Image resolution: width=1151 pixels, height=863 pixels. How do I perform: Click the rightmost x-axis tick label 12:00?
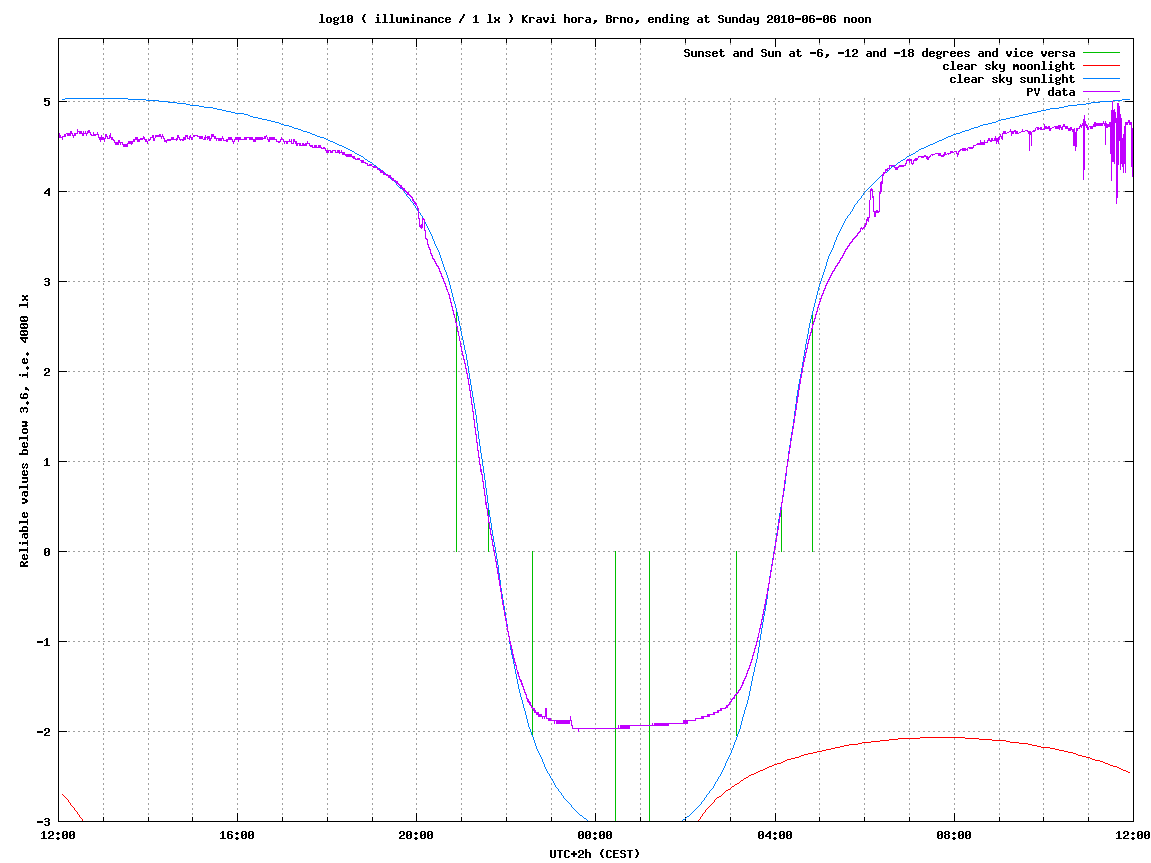[1133, 836]
